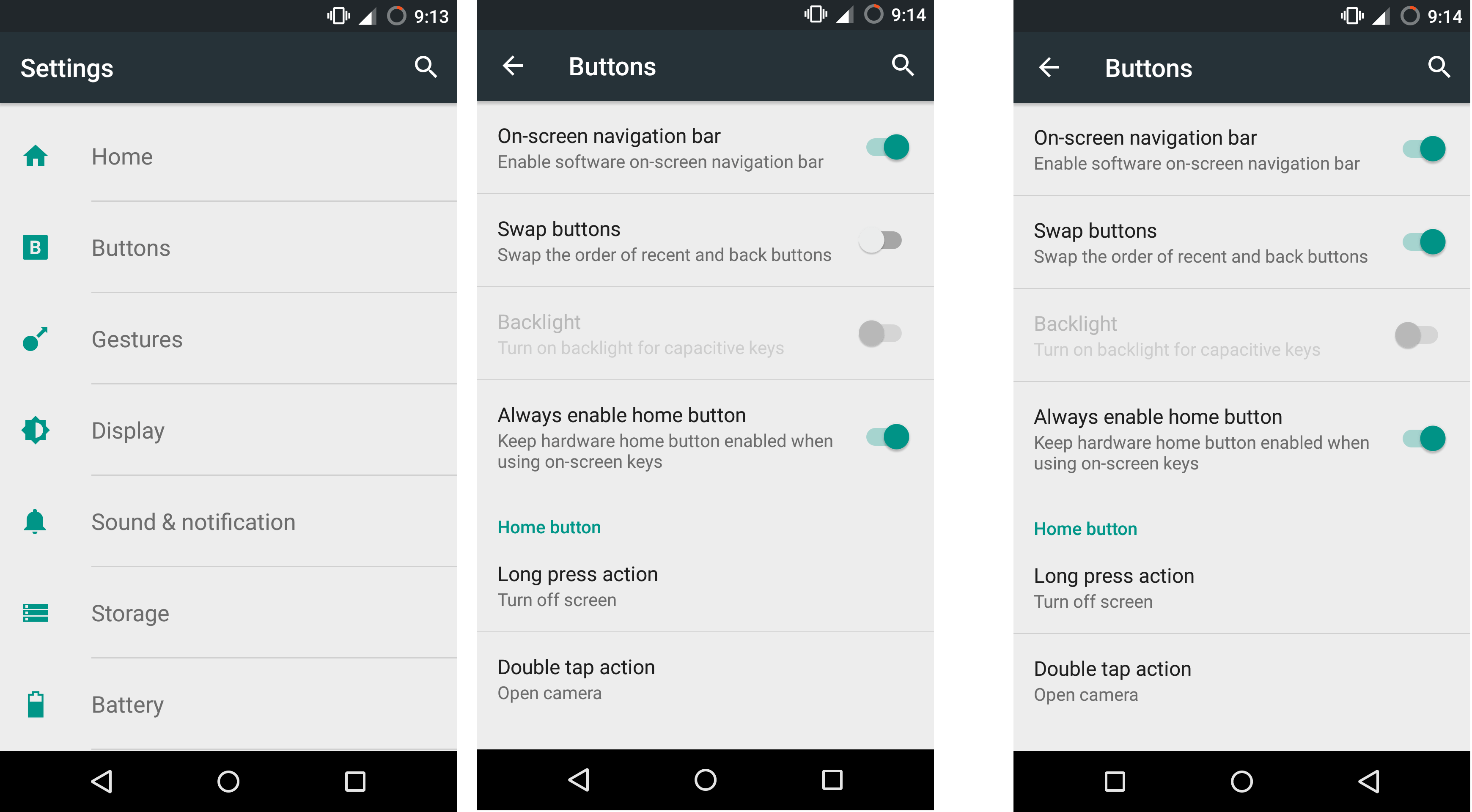Click the Battery icon in Settings sidebar
Image resolution: width=1472 pixels, height=812 pixels.
click(35, 703)
